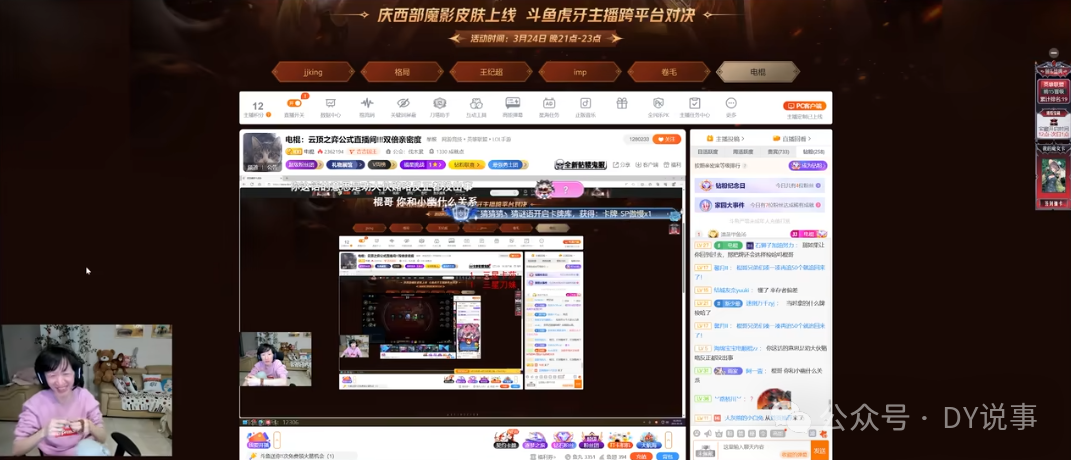Open the 契约卡牌 activity icon

[x=506, y=439]
